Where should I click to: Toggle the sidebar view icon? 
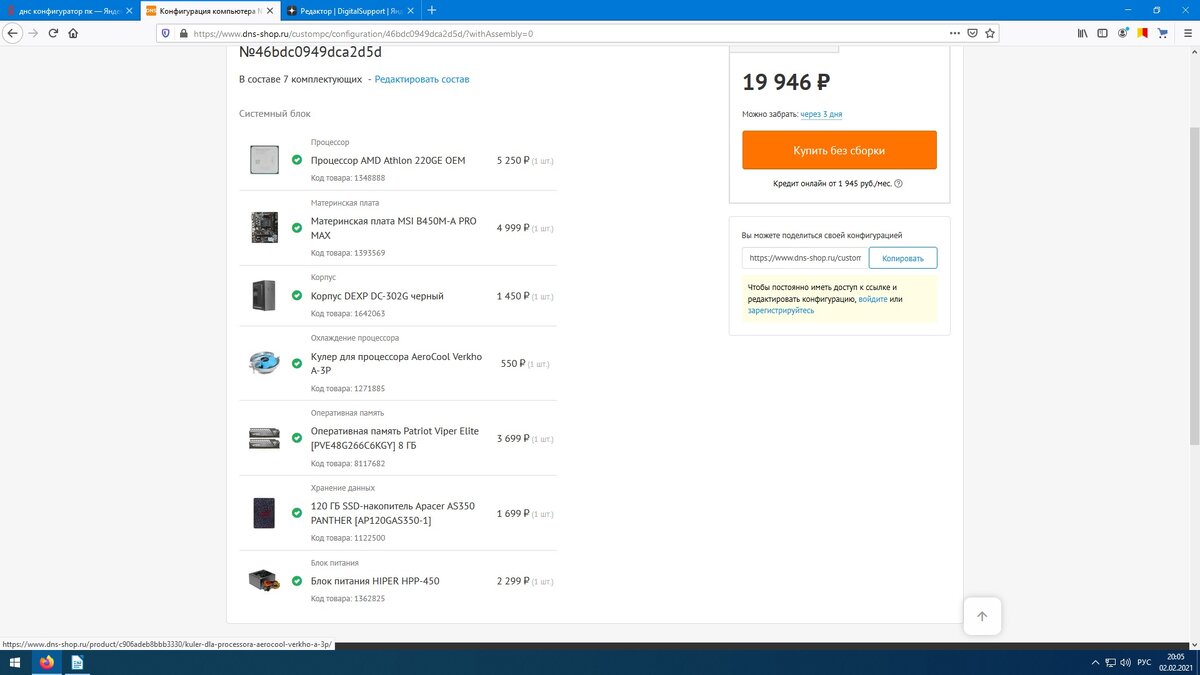1103,33
